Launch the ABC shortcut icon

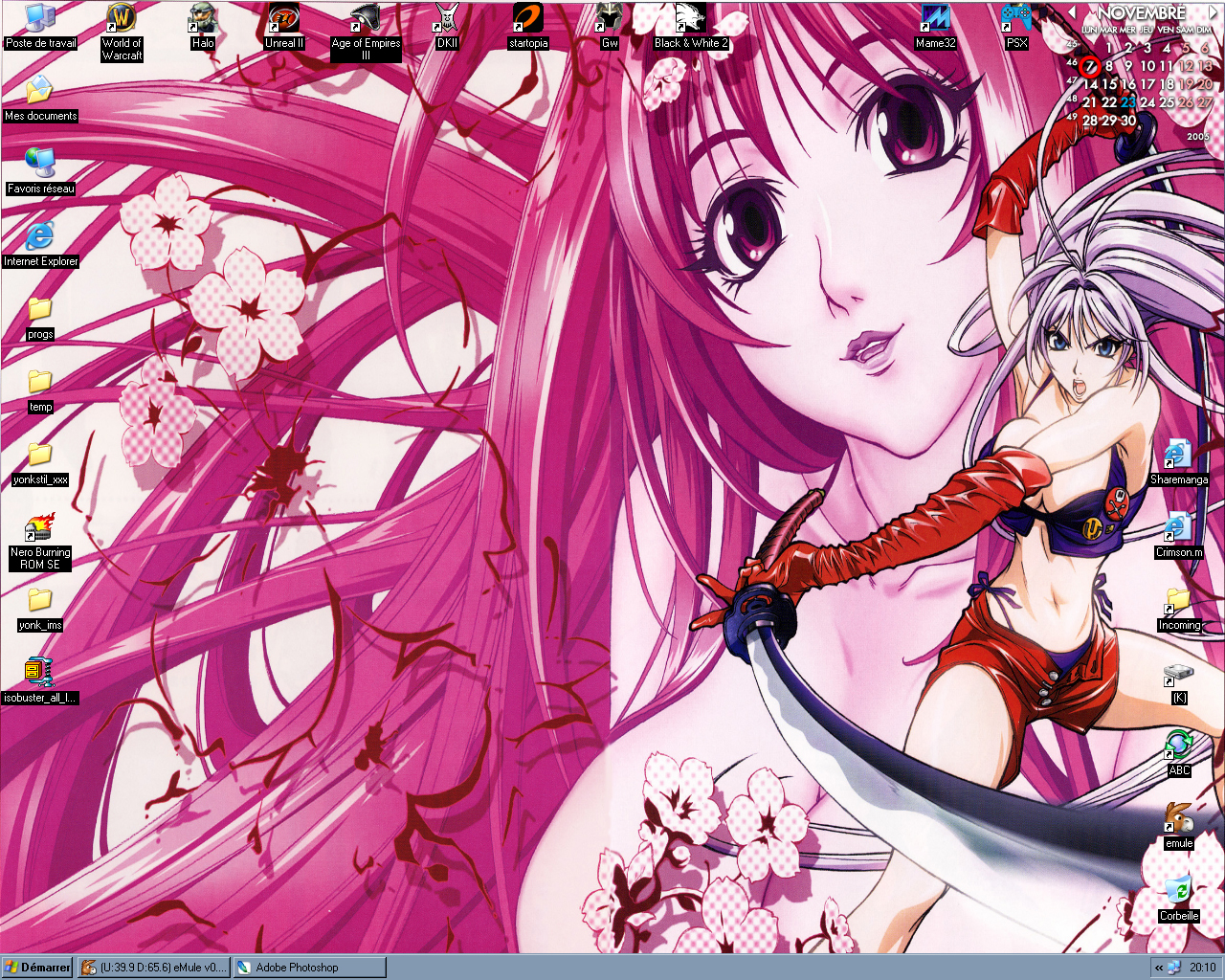point(1179,753)
